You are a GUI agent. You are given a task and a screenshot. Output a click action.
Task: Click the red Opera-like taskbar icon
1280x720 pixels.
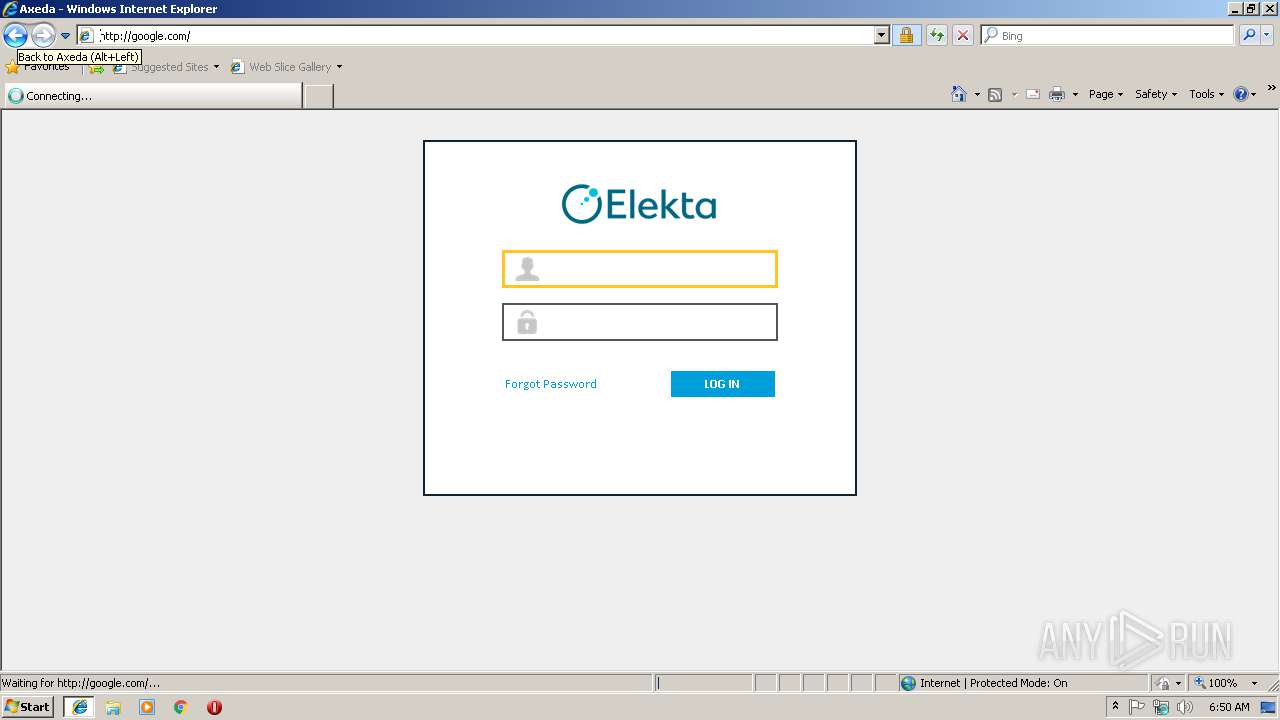pos(214,707)
